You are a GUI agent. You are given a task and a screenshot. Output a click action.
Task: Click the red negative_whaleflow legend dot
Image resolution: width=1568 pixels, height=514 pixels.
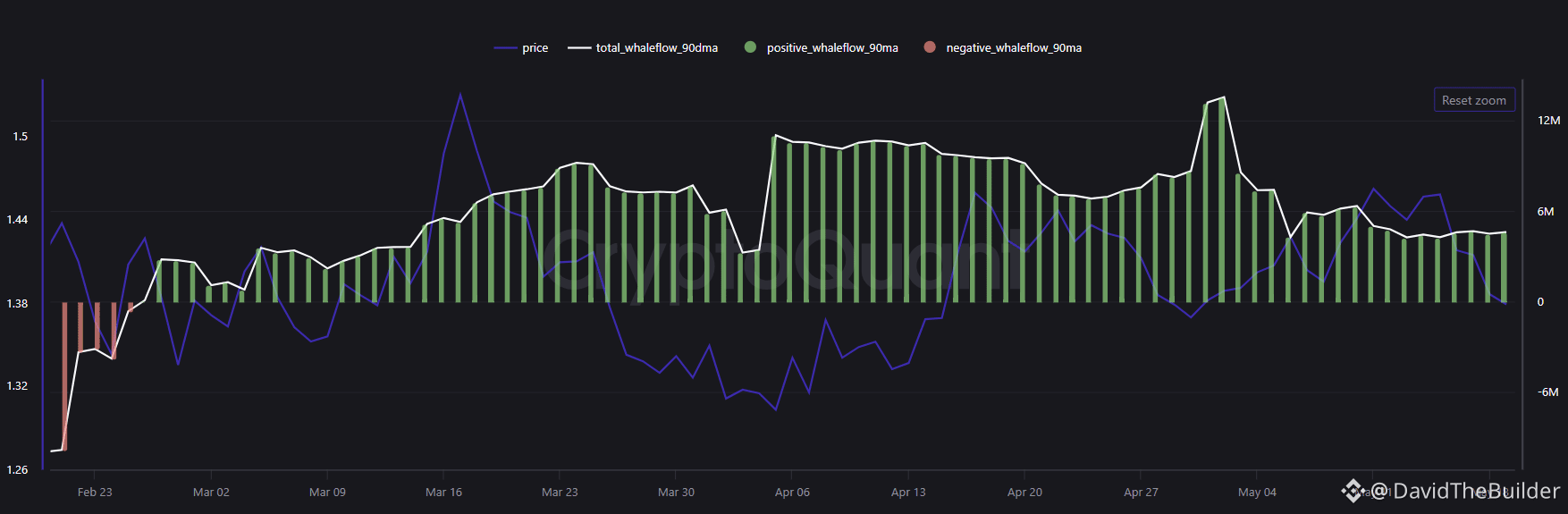(x=930, y=47)
